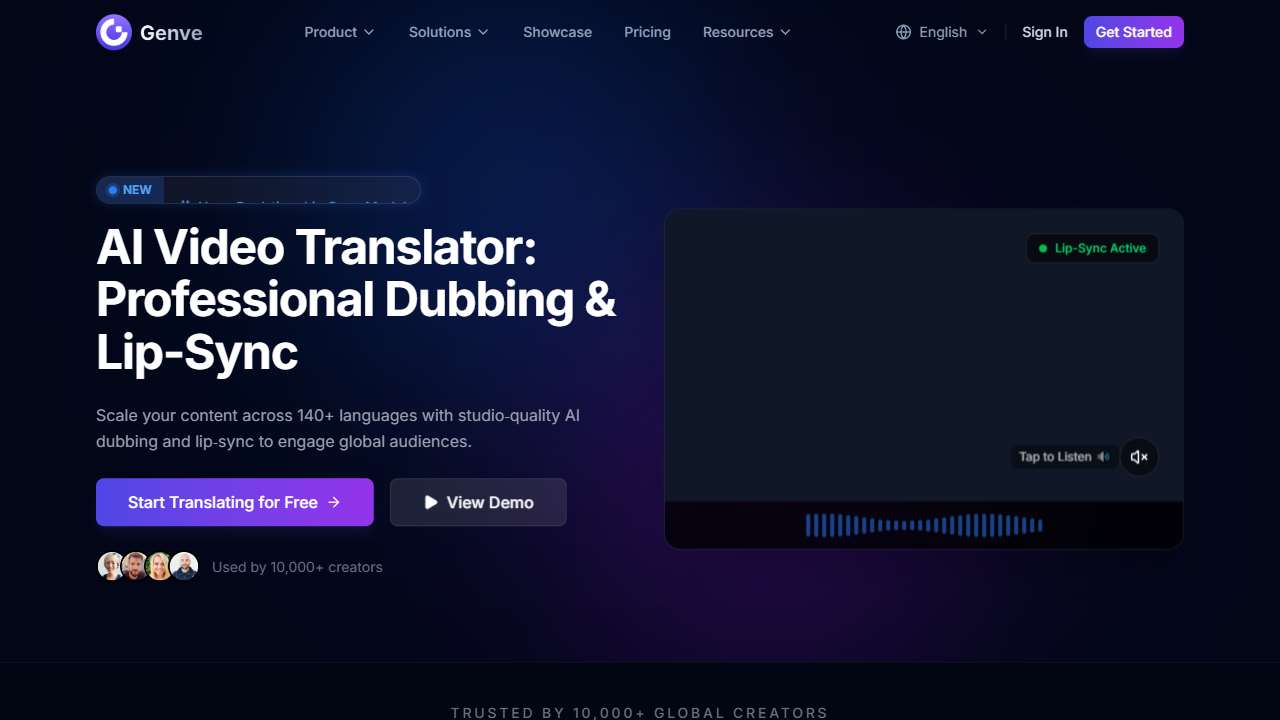
Task: Open the Pricing page
Action: tap(647, 32)
